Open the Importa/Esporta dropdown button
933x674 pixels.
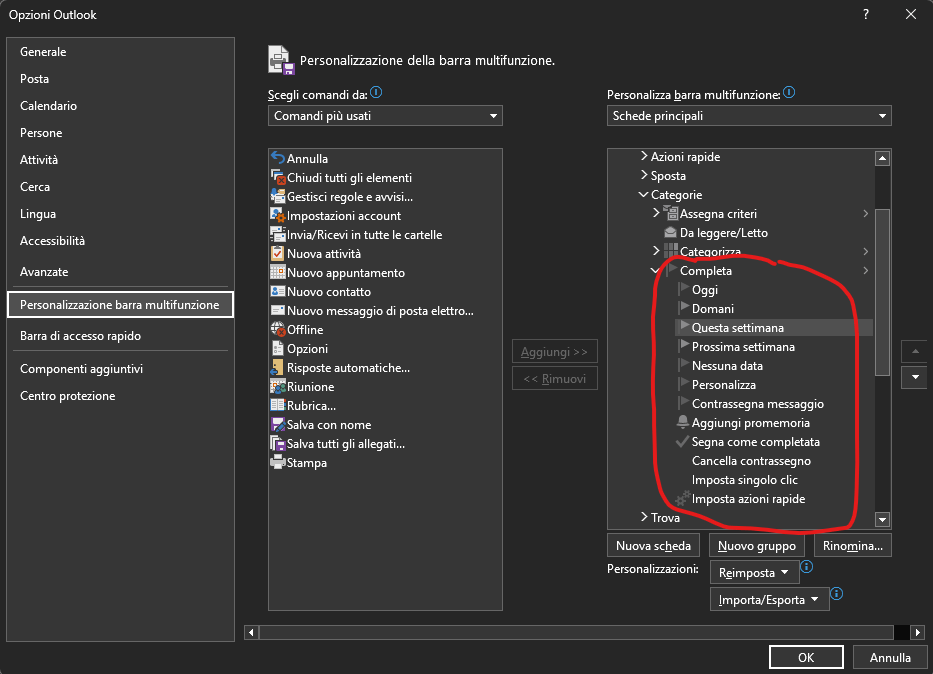769,600
